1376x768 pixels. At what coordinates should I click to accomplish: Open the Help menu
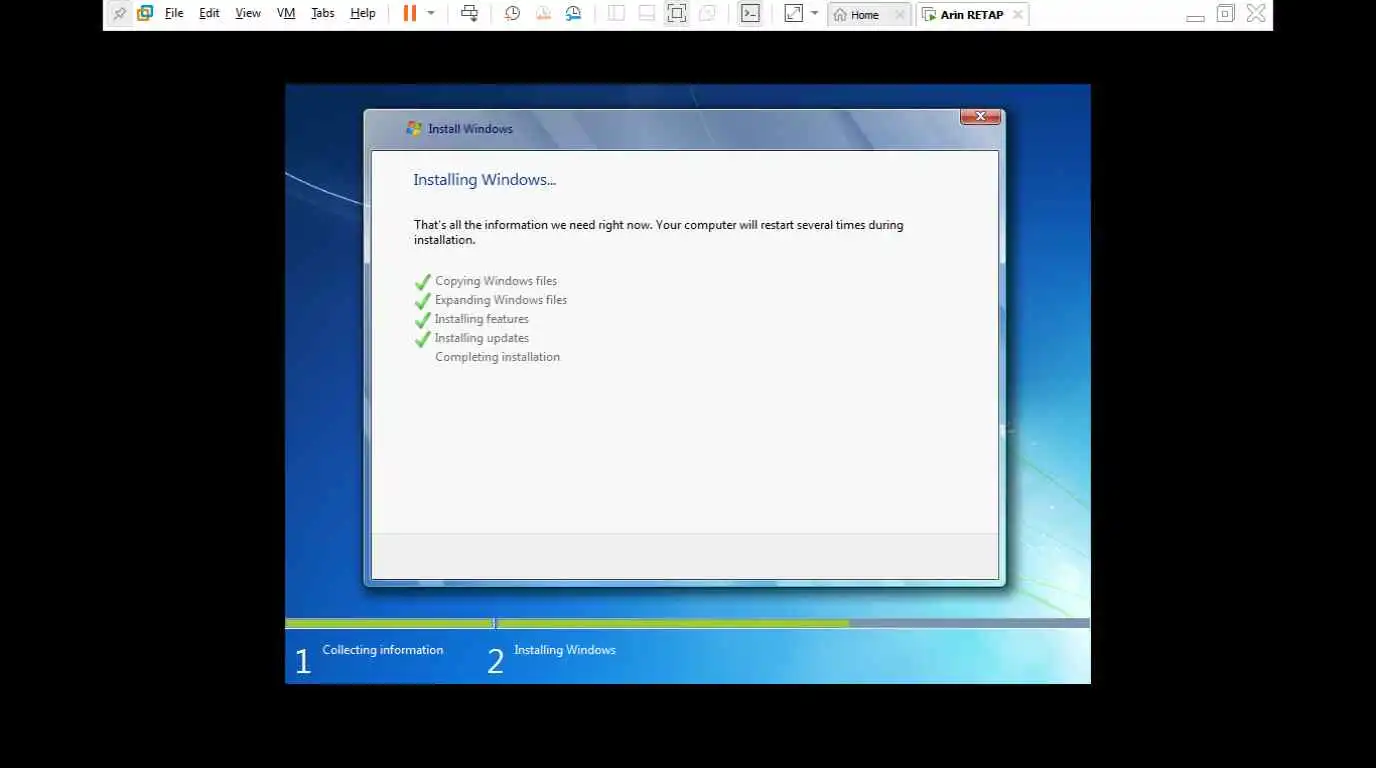pyautogui.click(x=363, y=14)
